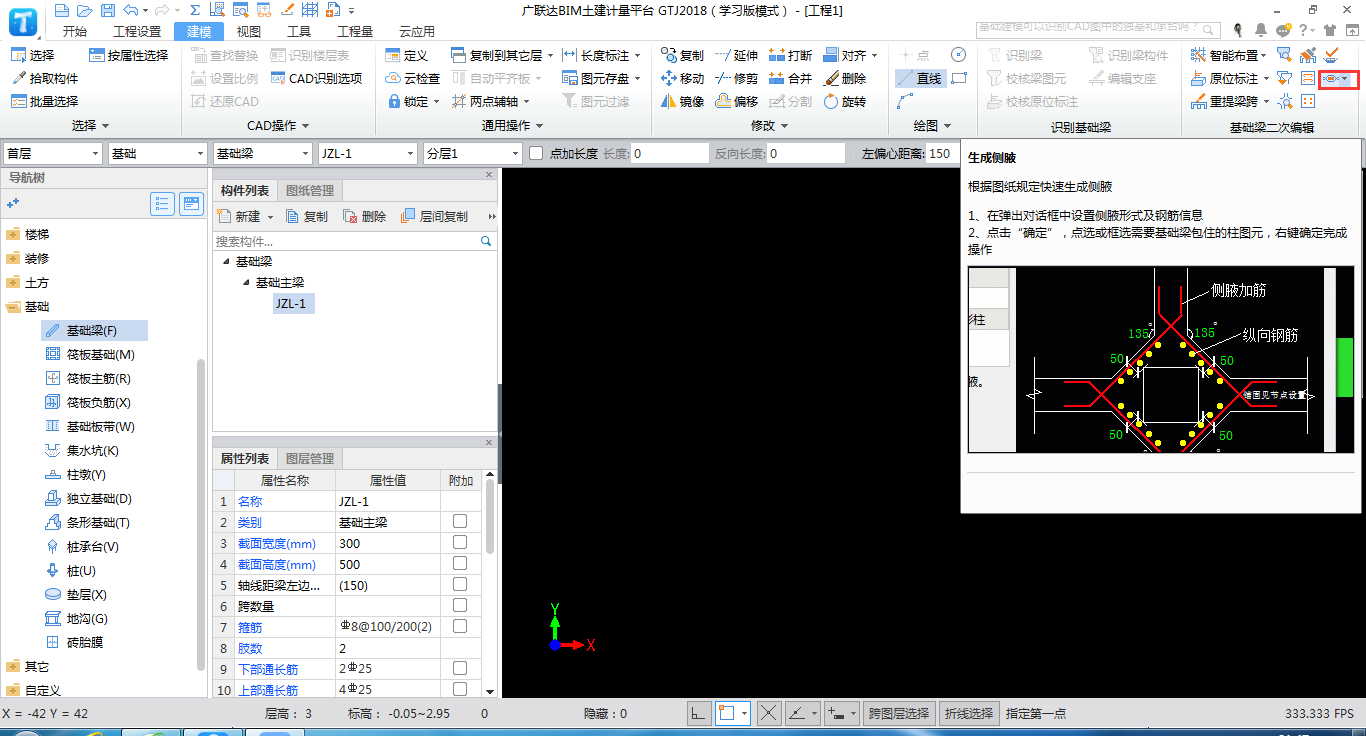Image resolution: width=1366 pixels, height=736 pixels.
Task: Tick the 附加 checkbox for 轴线距梁左边 row
Action: coord(460,584)
